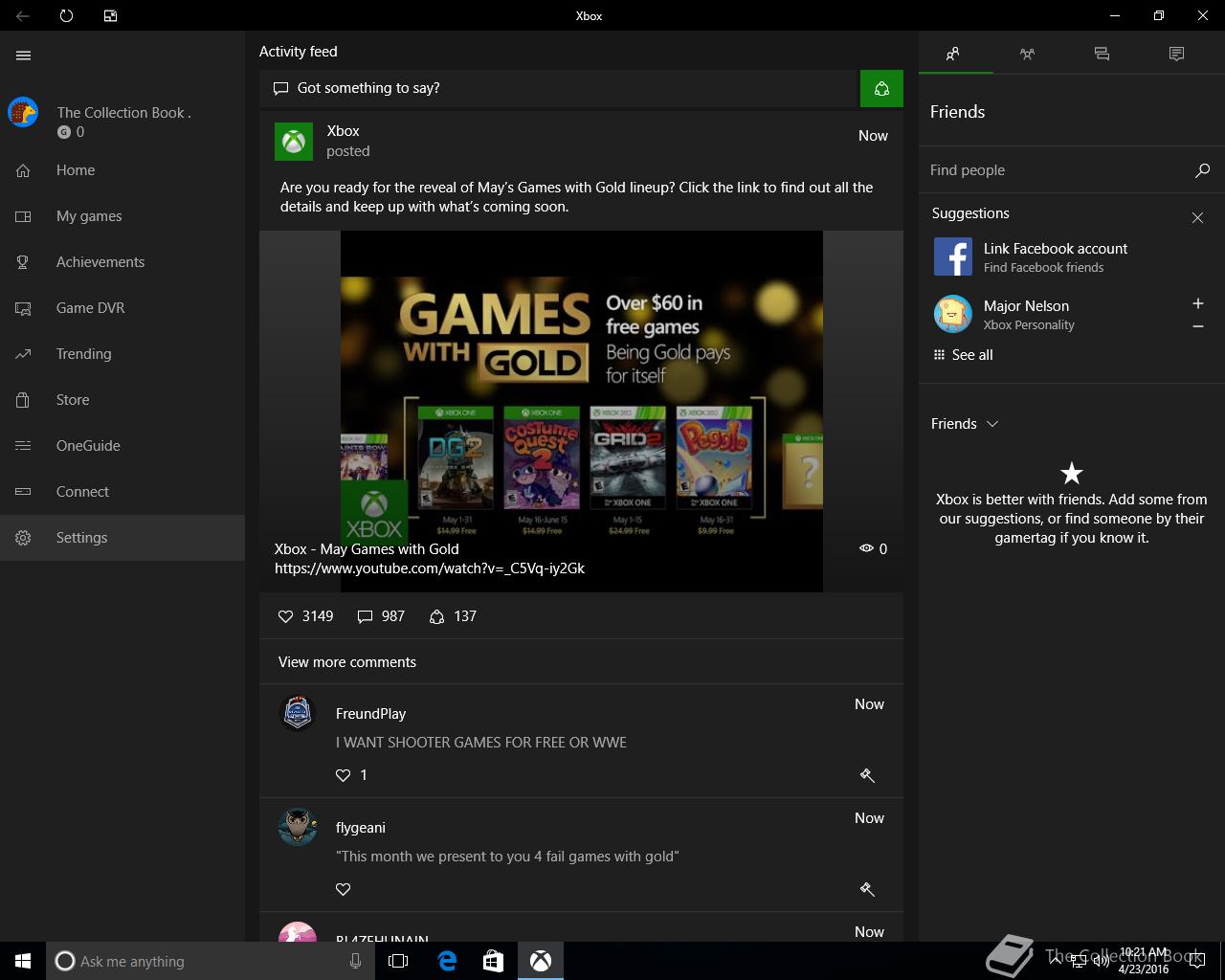The image size is (1225, 980).
Task: Report flygeani's comment with gavel icon
Action: point(867,889)
